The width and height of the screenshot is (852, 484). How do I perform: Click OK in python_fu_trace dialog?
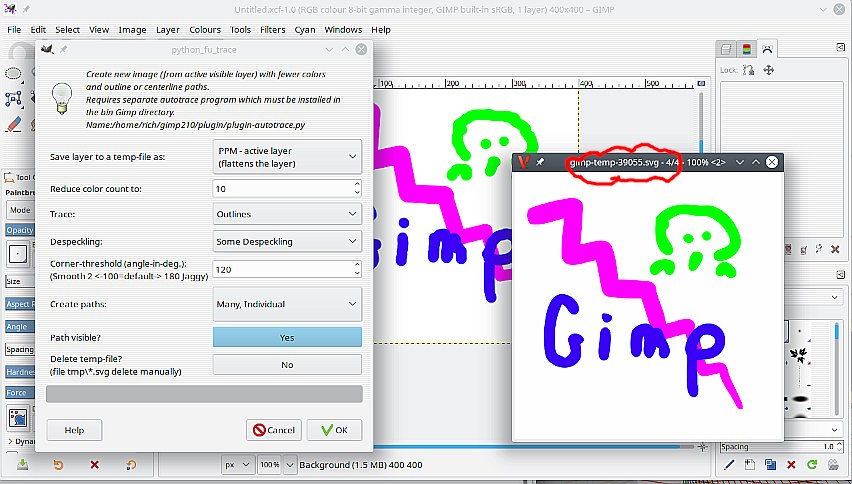334,430
